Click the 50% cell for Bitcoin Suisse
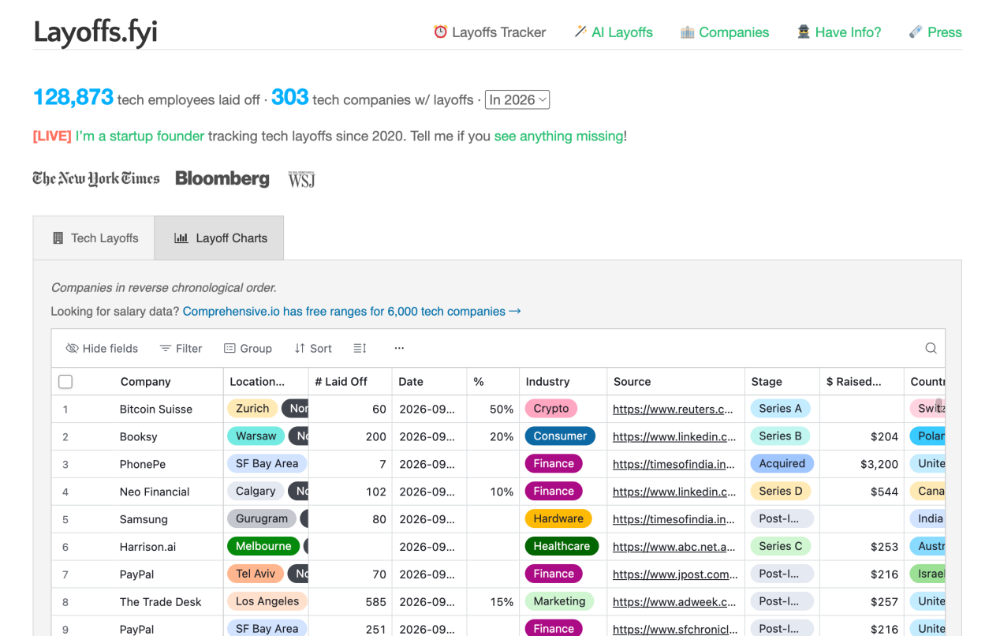This screenshot has height=636, width=1000. coord(501,409)
